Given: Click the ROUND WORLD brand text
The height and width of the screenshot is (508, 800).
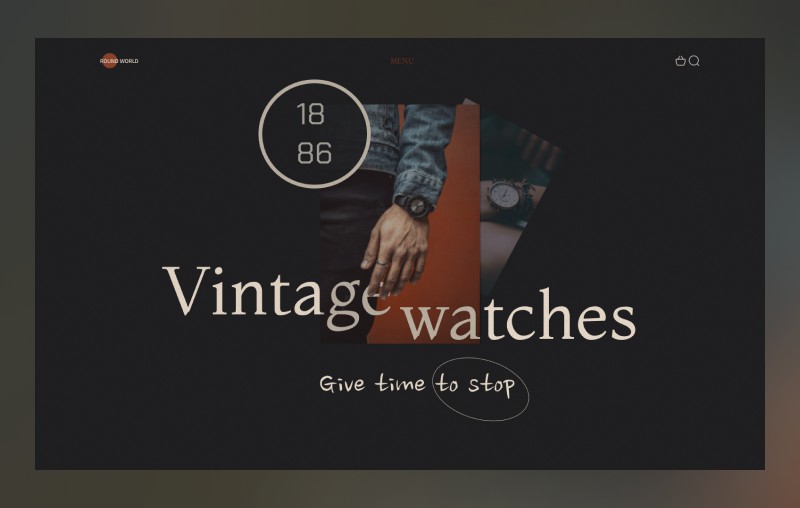Looking at the screenshot, I should [119, 61].
